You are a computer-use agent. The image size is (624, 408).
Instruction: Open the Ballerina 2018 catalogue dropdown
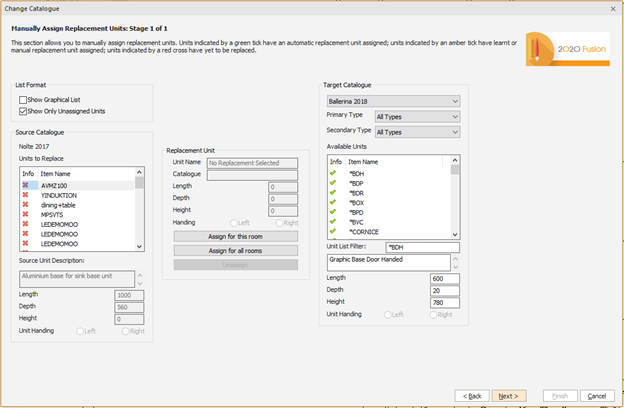point(394,102)
